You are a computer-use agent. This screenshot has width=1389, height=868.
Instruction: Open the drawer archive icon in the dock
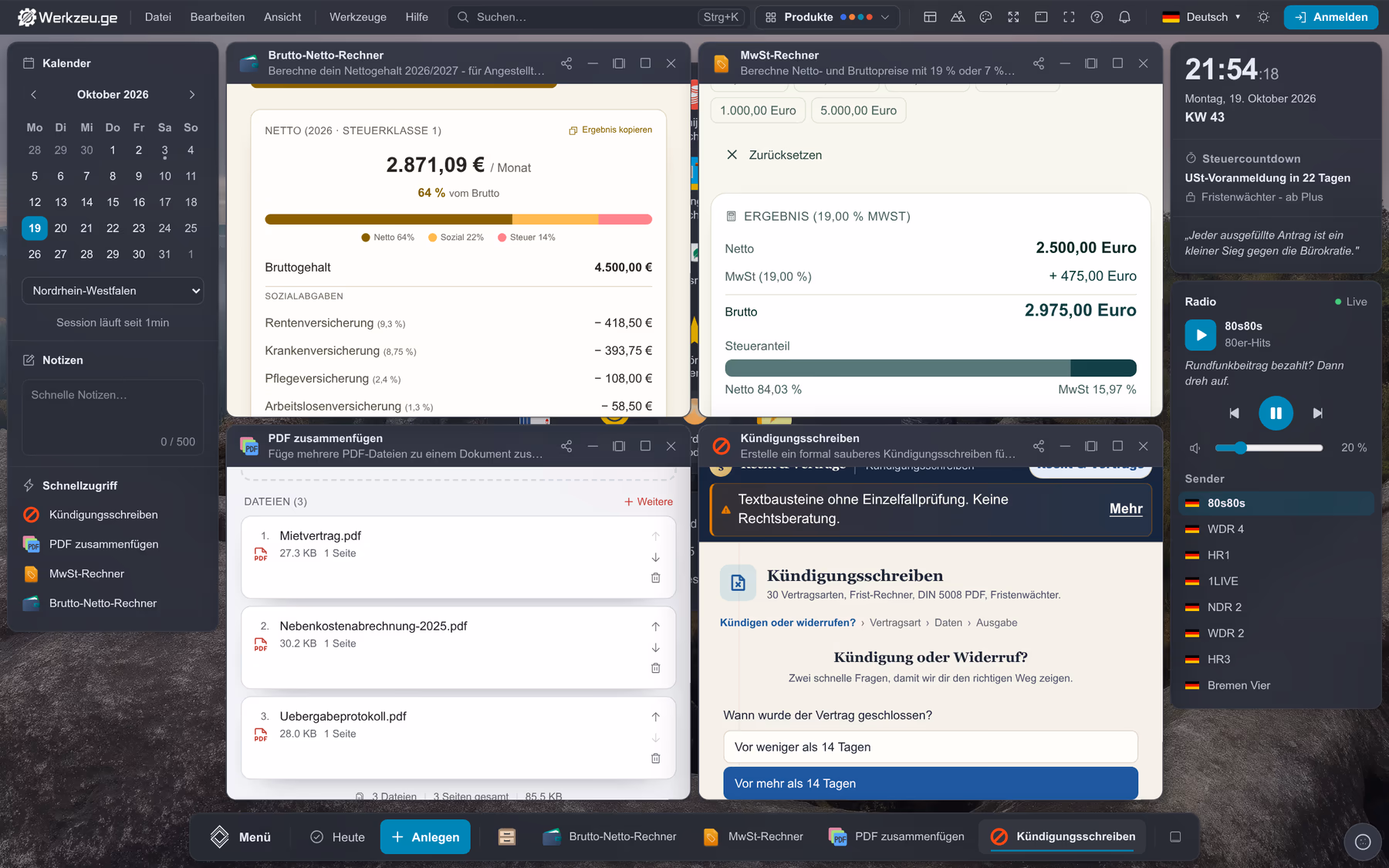point(507,837)
